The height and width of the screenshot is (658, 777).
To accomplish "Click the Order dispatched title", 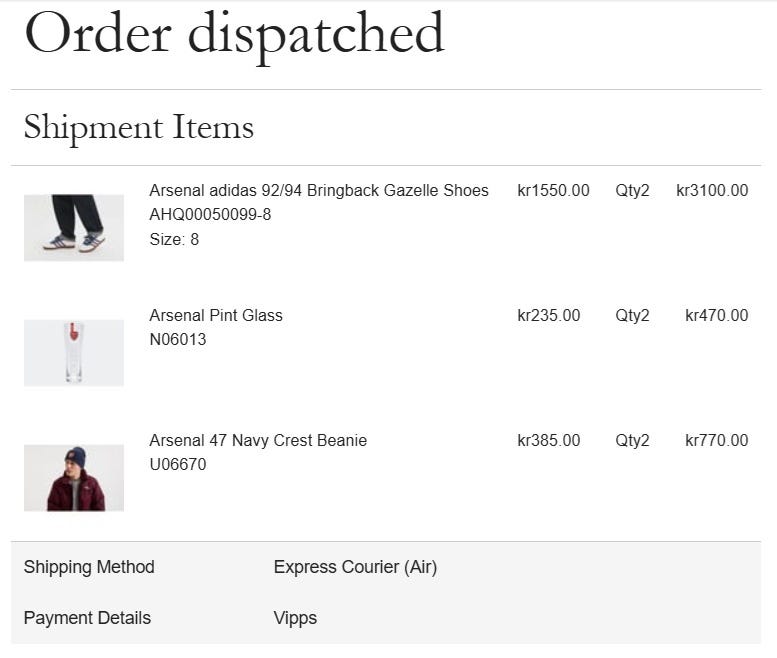I will pyautogui.click(x=234, y=33).
